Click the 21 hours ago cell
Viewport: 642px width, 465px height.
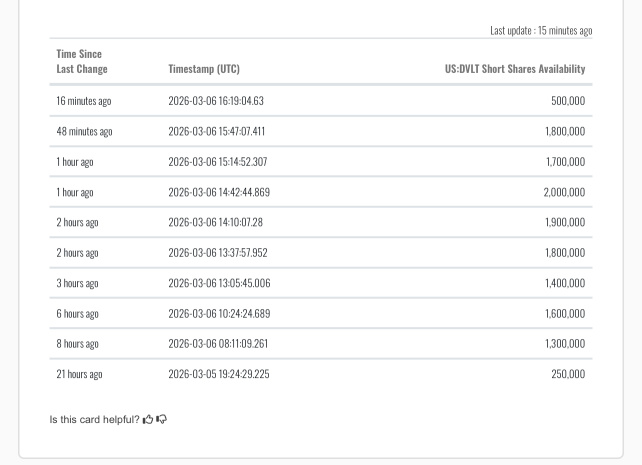coord(79,374)
